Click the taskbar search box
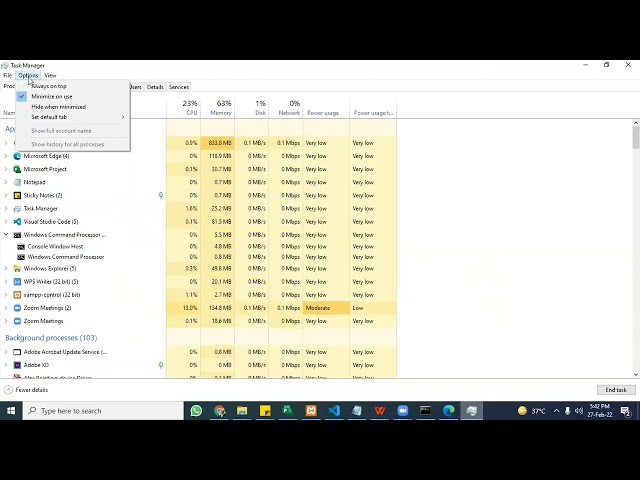The height and width of the screenshot is (480, 640). [103, 411]
